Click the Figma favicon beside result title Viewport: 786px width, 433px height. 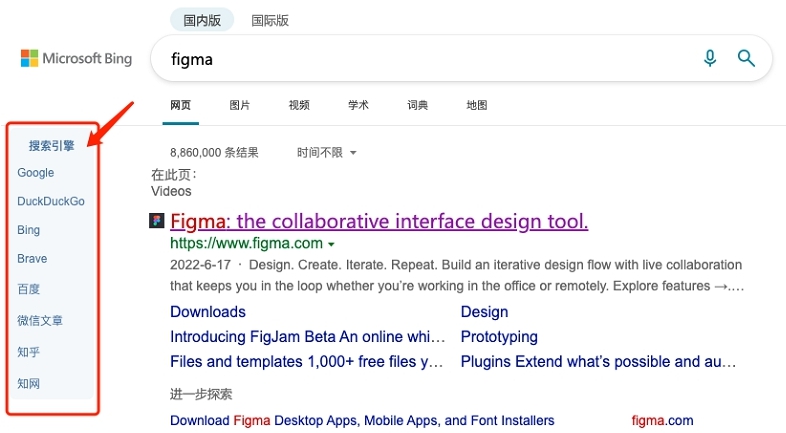pos(157,221)
